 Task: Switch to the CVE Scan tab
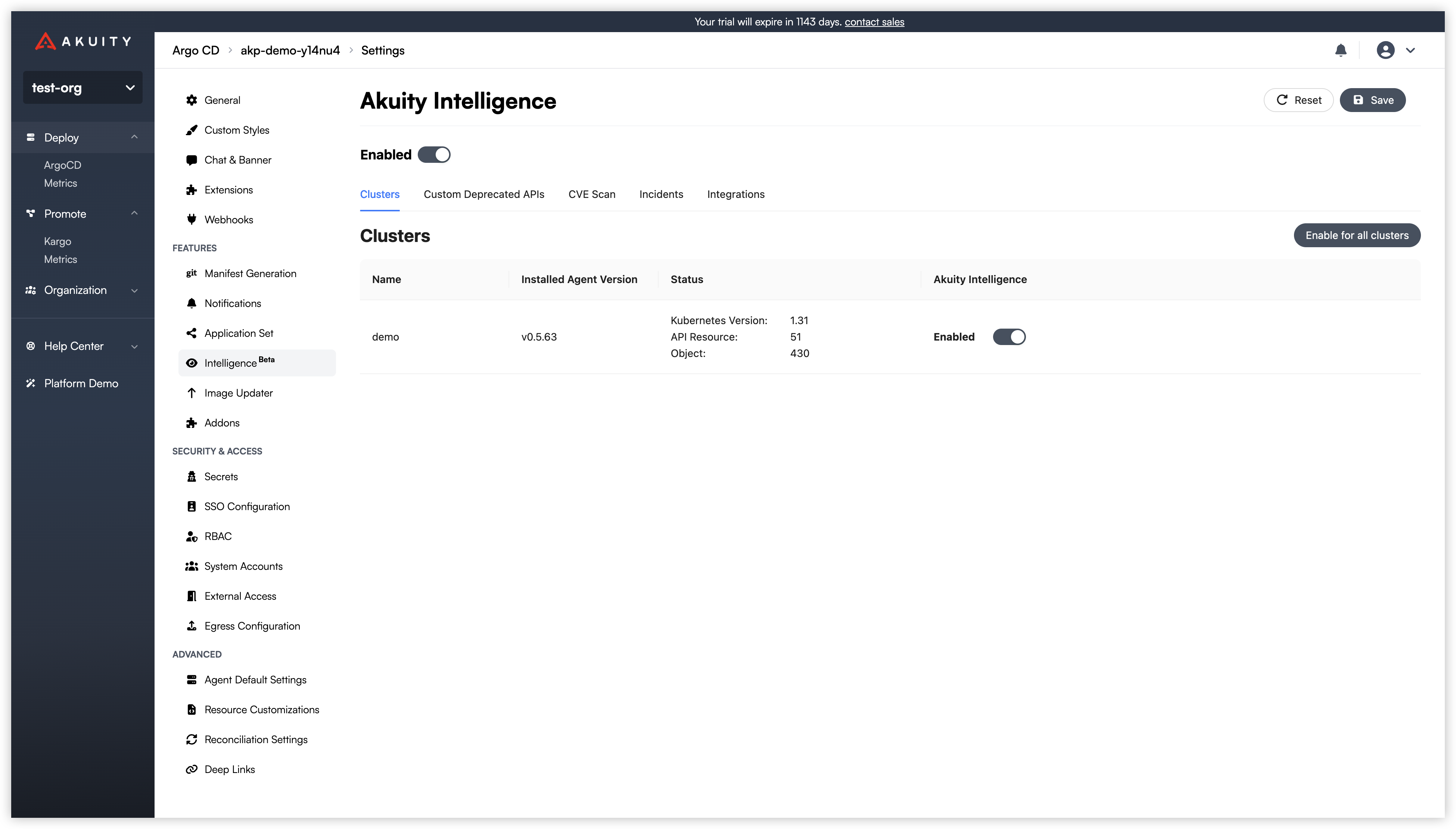tap(591, 195)
